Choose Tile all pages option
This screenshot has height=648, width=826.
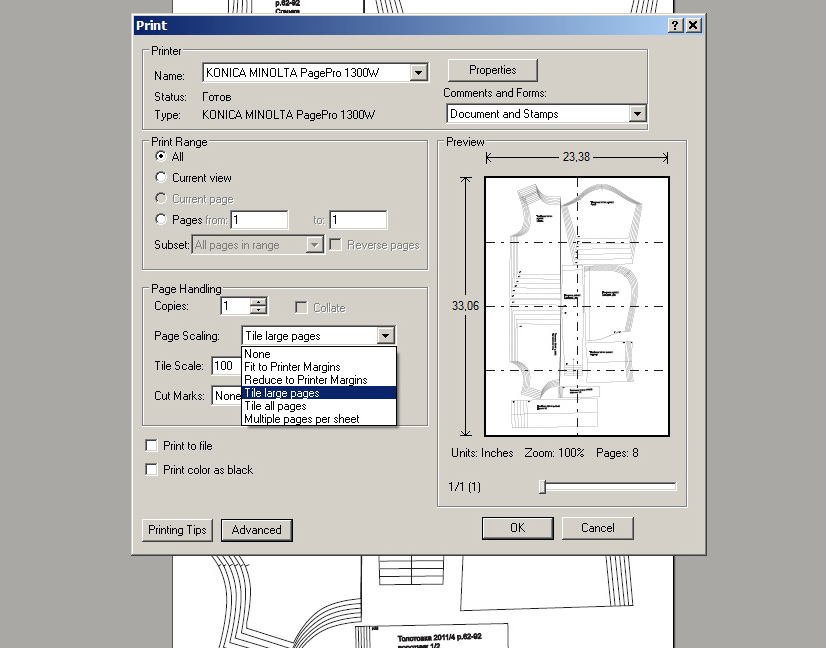click(319, 406)
